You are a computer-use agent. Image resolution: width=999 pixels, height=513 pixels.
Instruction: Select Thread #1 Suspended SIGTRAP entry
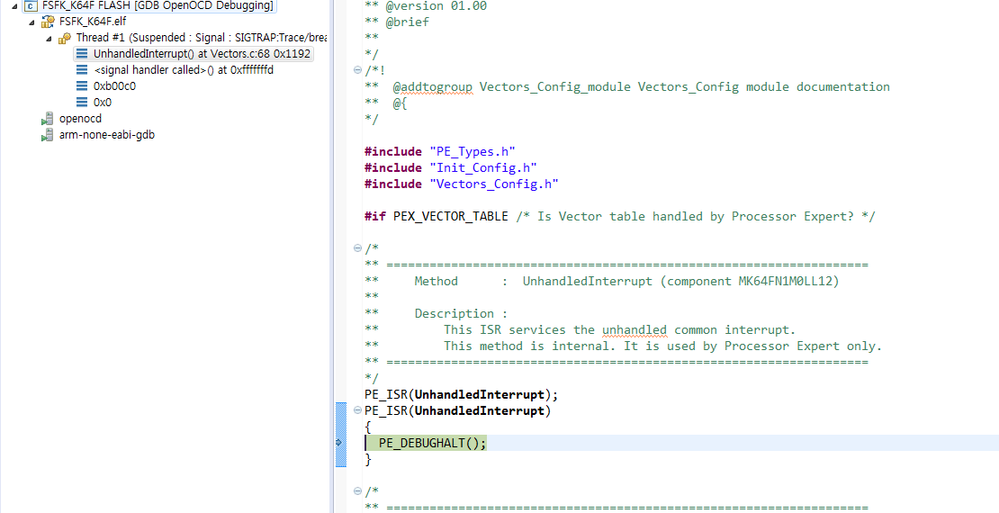(201, 38)
